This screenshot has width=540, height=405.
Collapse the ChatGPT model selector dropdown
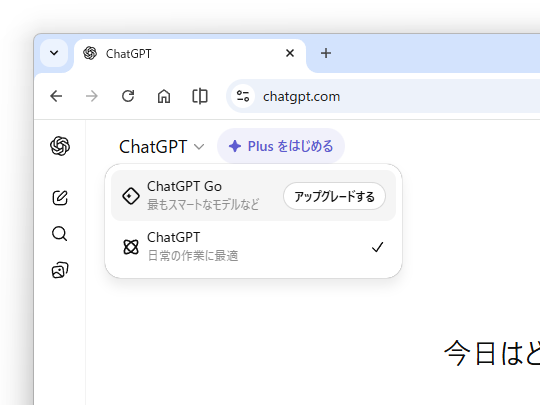click(162, 147)
